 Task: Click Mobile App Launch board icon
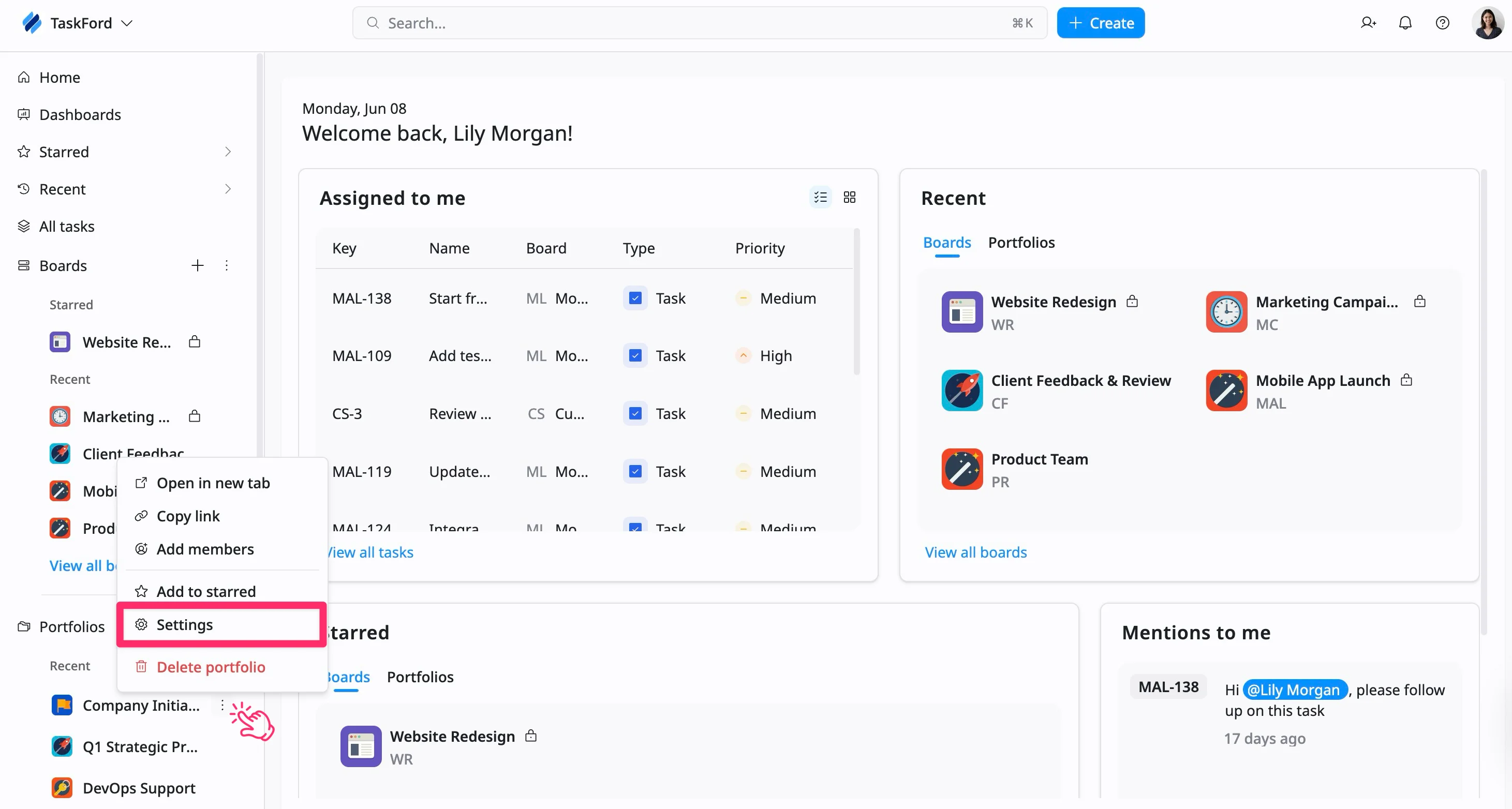click(1226, 390)
